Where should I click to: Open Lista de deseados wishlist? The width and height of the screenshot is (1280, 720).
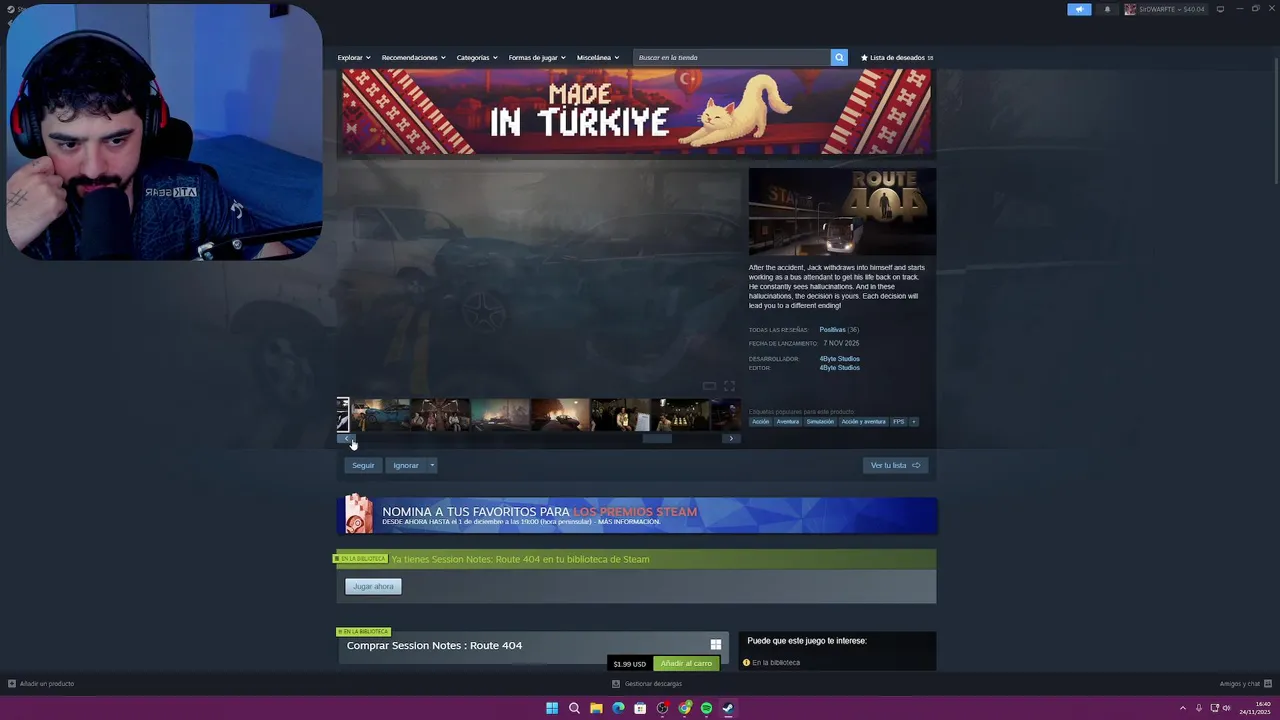[897, 57]
